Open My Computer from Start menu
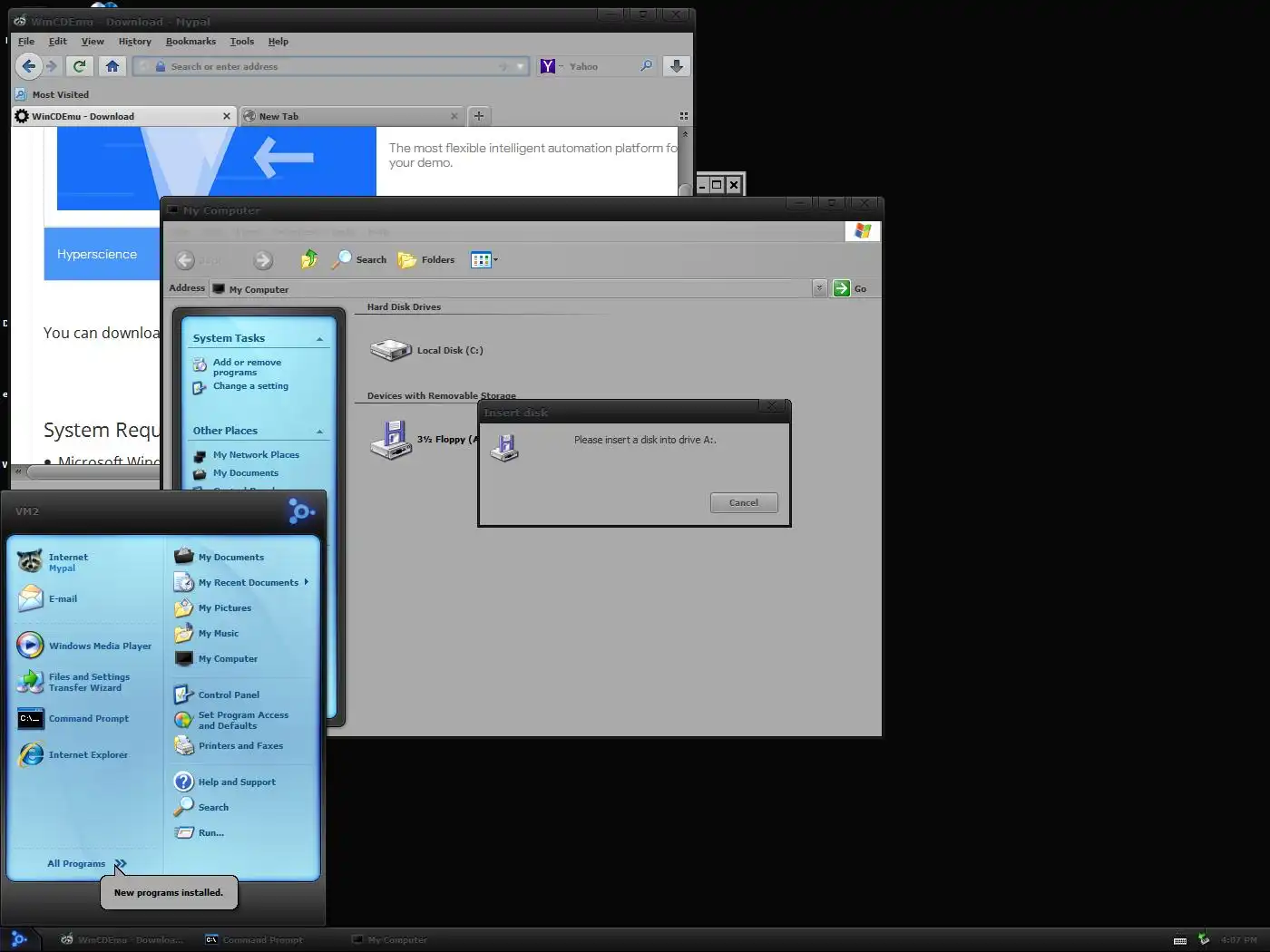Viewport: 1270px width, 952px height. pyautogui.click(x=241, y=658)
